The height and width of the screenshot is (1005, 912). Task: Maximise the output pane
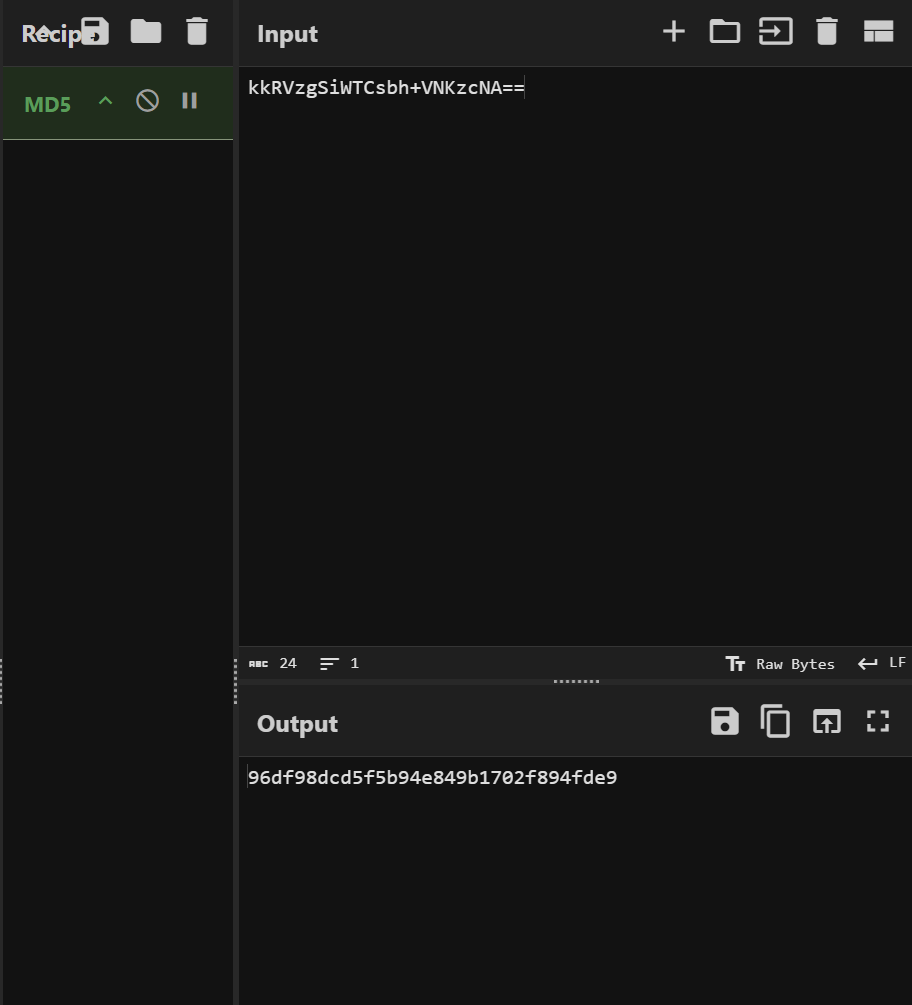877,721
